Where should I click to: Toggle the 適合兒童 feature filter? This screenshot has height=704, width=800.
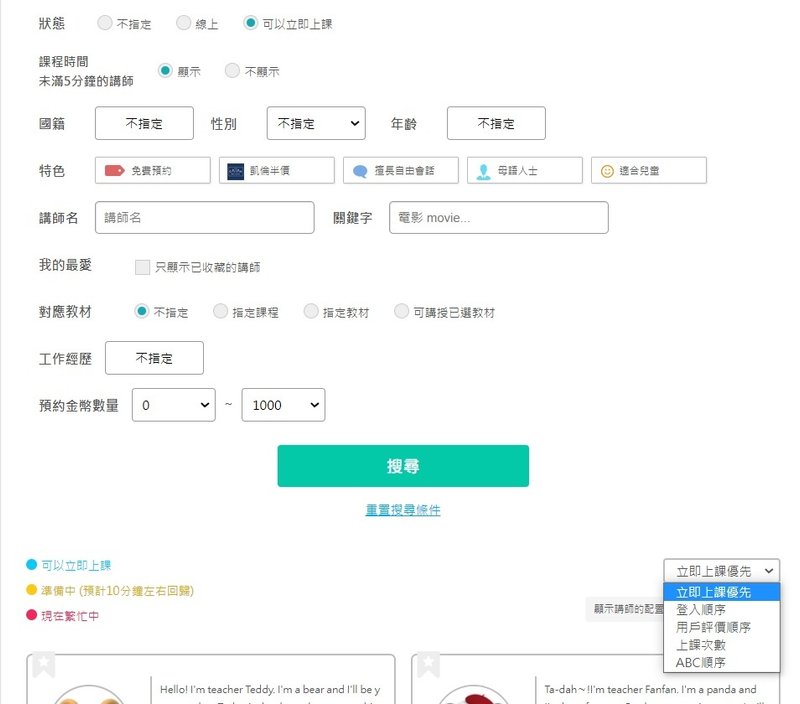[648, 170]
